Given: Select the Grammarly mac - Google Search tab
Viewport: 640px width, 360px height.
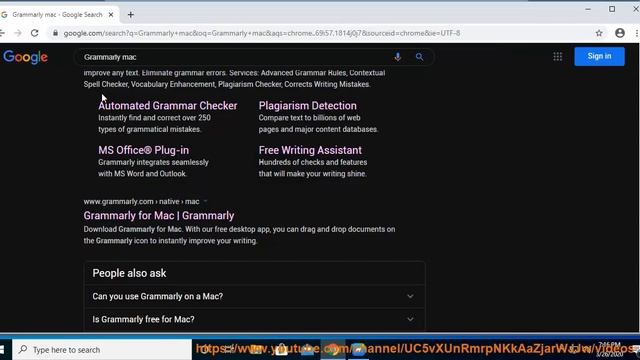Looking at the screenshot, I should 57,15.
